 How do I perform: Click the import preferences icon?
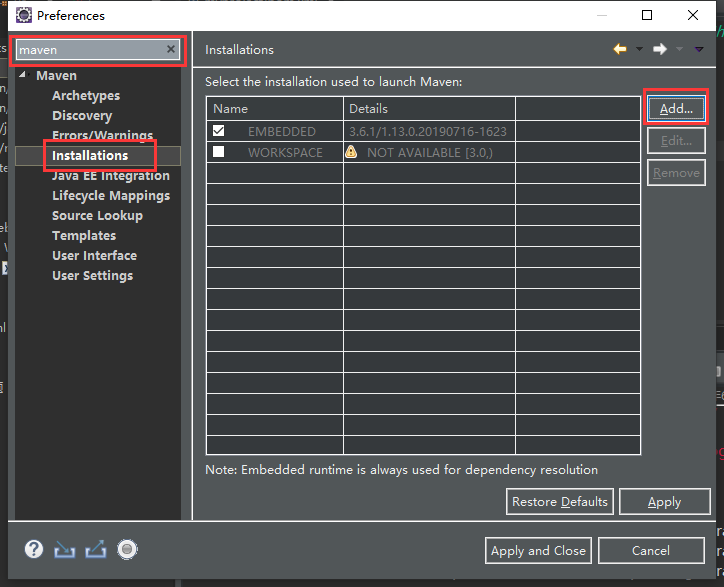point(65,549)
